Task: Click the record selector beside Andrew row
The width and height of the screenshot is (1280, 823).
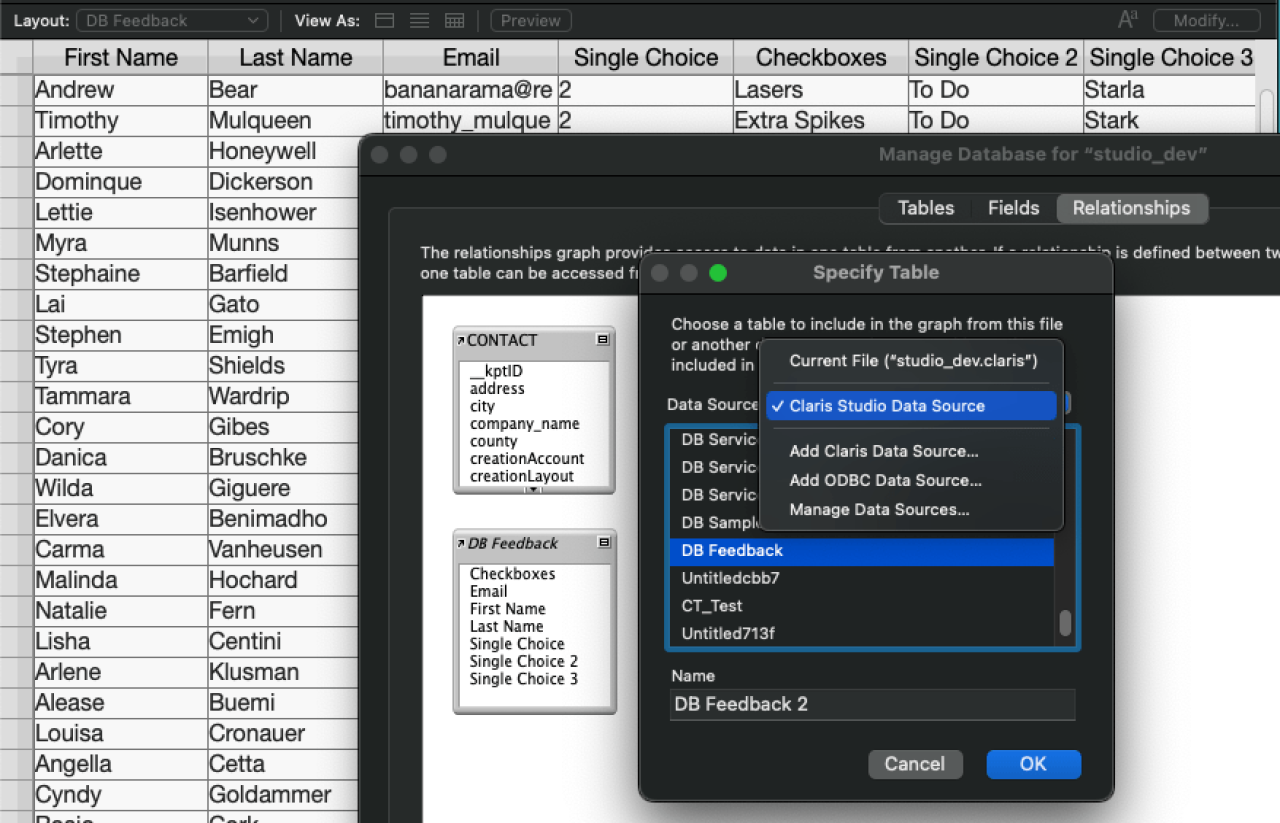Action: [x=16, y=90]
